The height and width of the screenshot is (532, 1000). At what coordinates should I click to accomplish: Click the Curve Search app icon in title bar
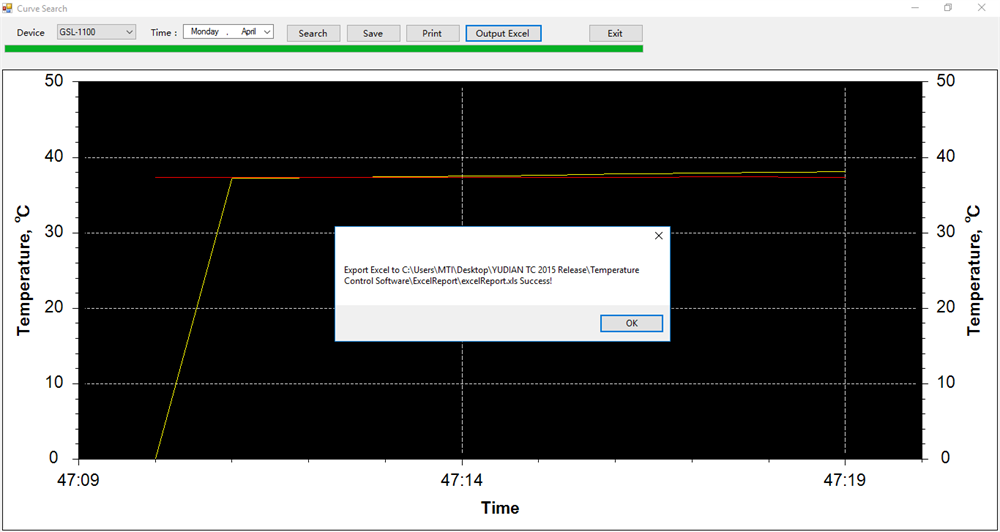pos(8,8)
